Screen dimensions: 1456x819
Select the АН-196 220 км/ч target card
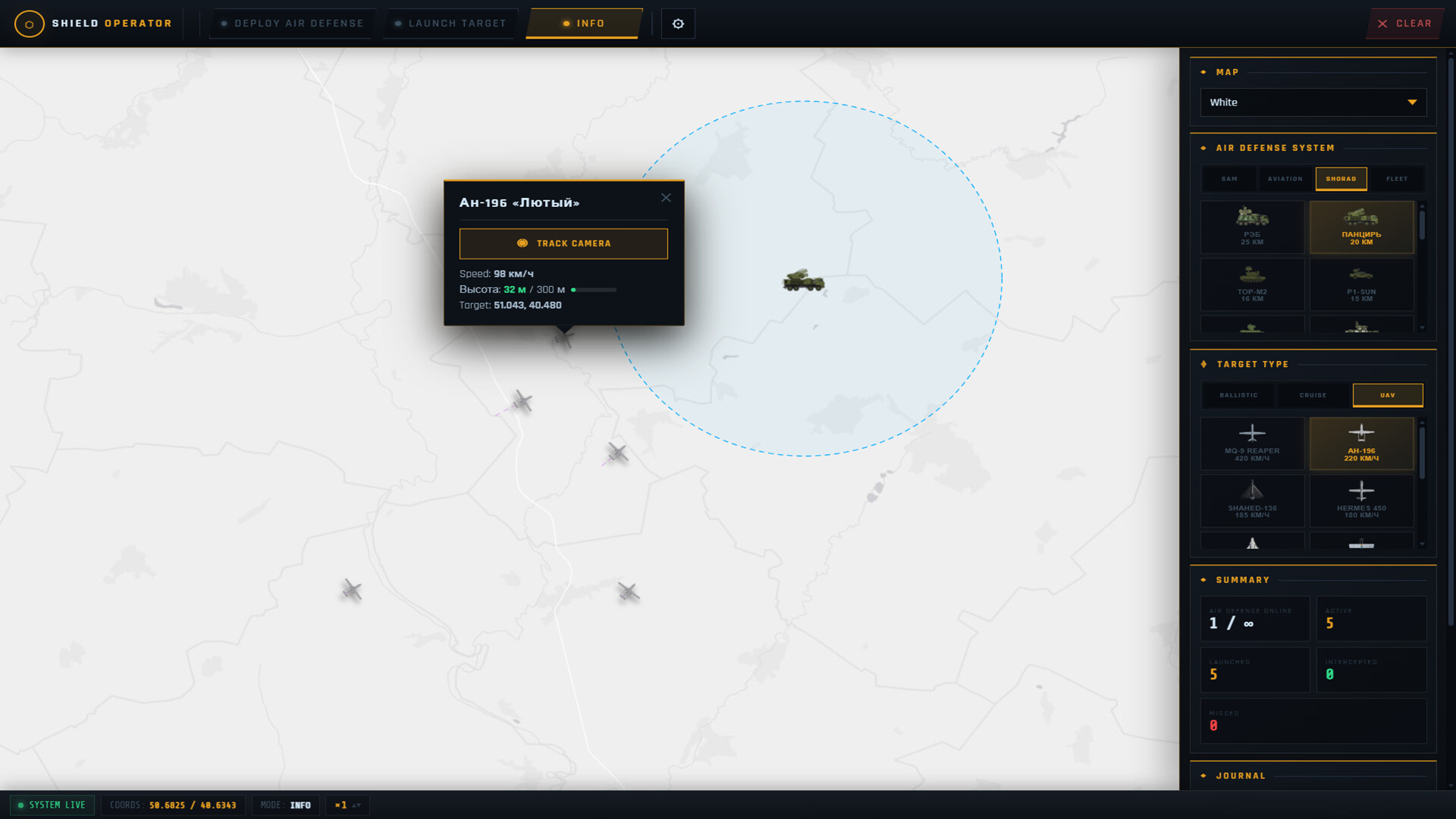coord(1361,444)
